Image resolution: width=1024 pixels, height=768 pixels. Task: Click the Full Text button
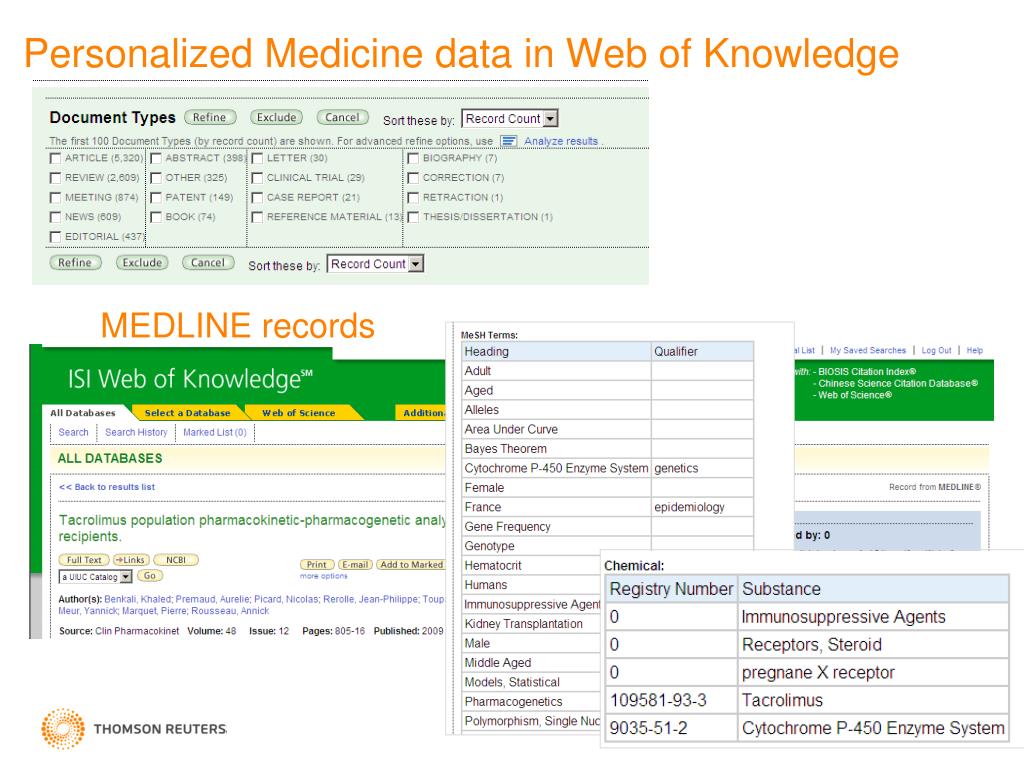[x=84, y=560]
